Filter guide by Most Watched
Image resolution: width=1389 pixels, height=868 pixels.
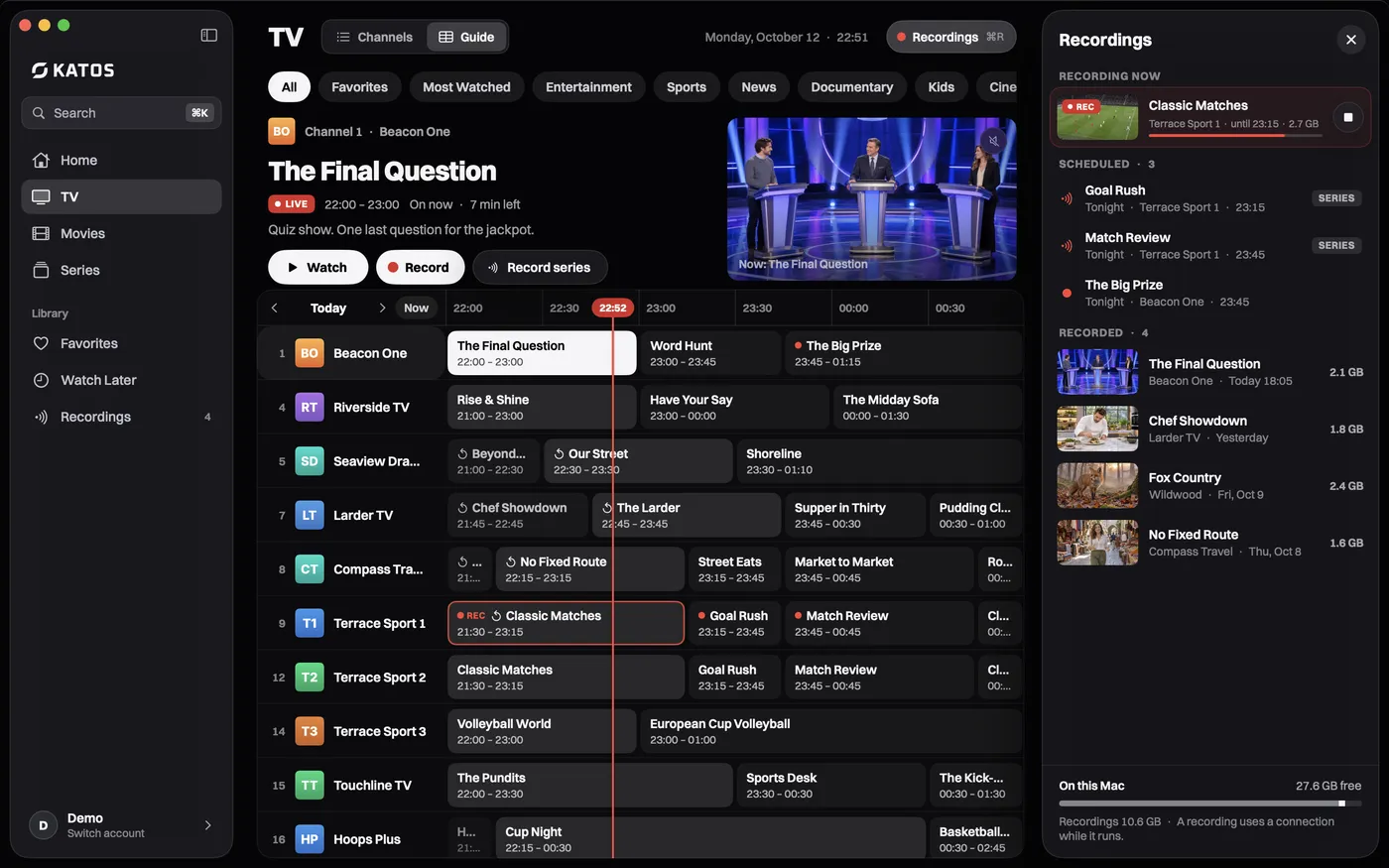(x=466, y=87)
